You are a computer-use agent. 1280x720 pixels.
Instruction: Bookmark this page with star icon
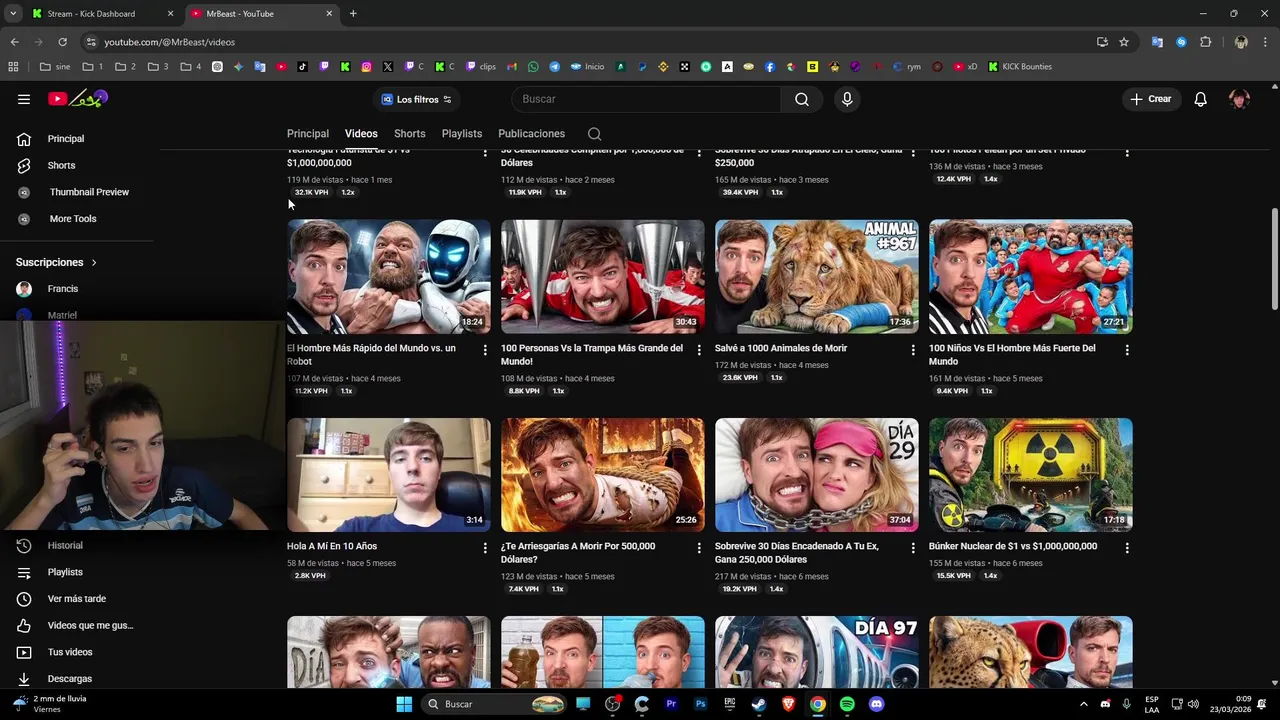coord(1124,42)
